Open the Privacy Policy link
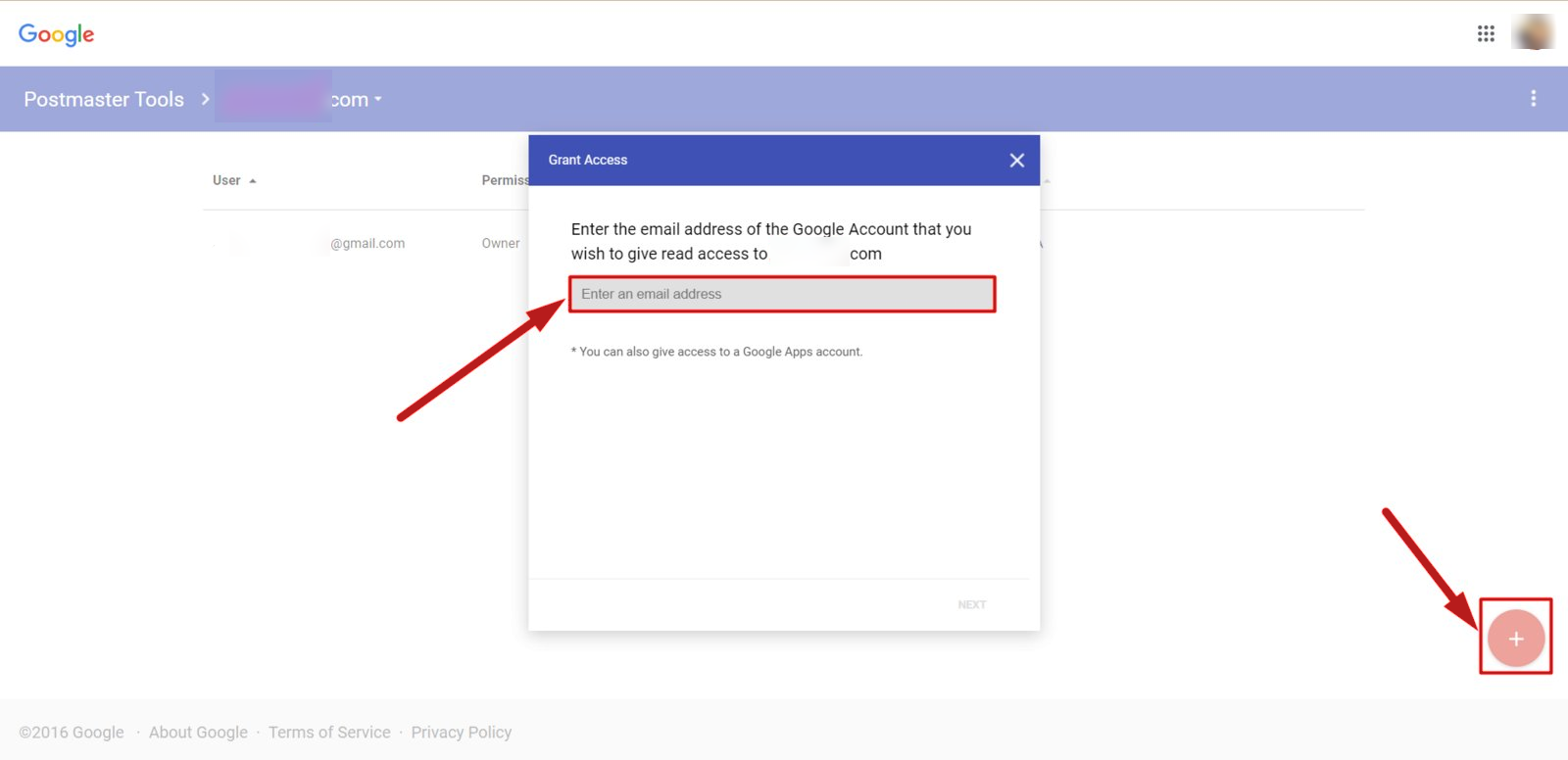Image resolution: width=1568 pixels, height=760 pixels. coord(462,733)
